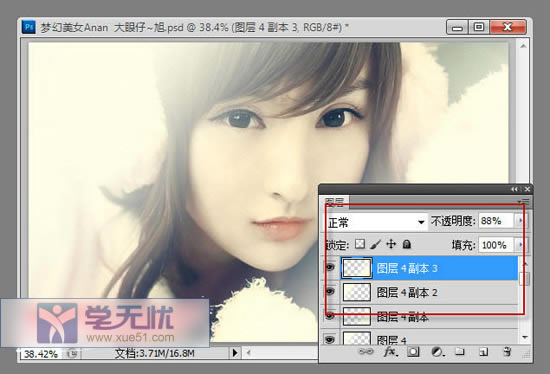Click the link layers icon

366,351
